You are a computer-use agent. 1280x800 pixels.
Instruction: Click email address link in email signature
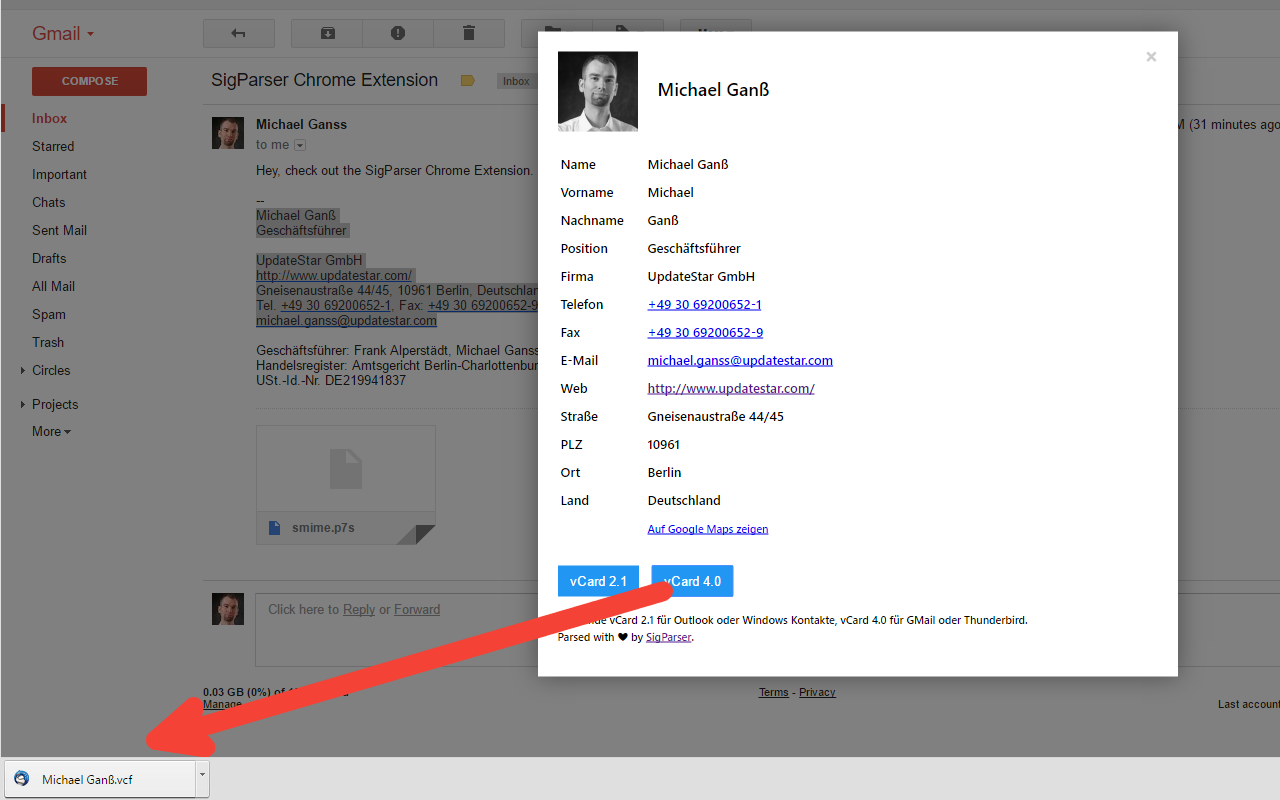coord(346,321)
